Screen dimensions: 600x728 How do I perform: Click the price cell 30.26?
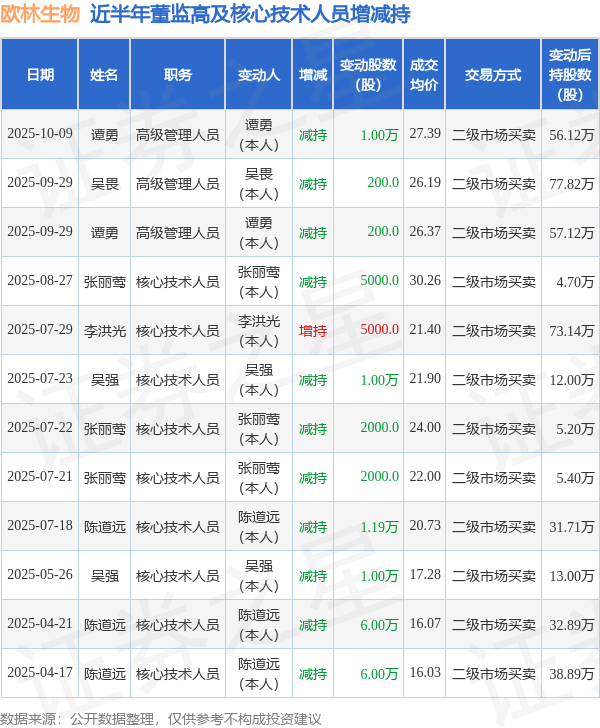click(x=424, y=280)
